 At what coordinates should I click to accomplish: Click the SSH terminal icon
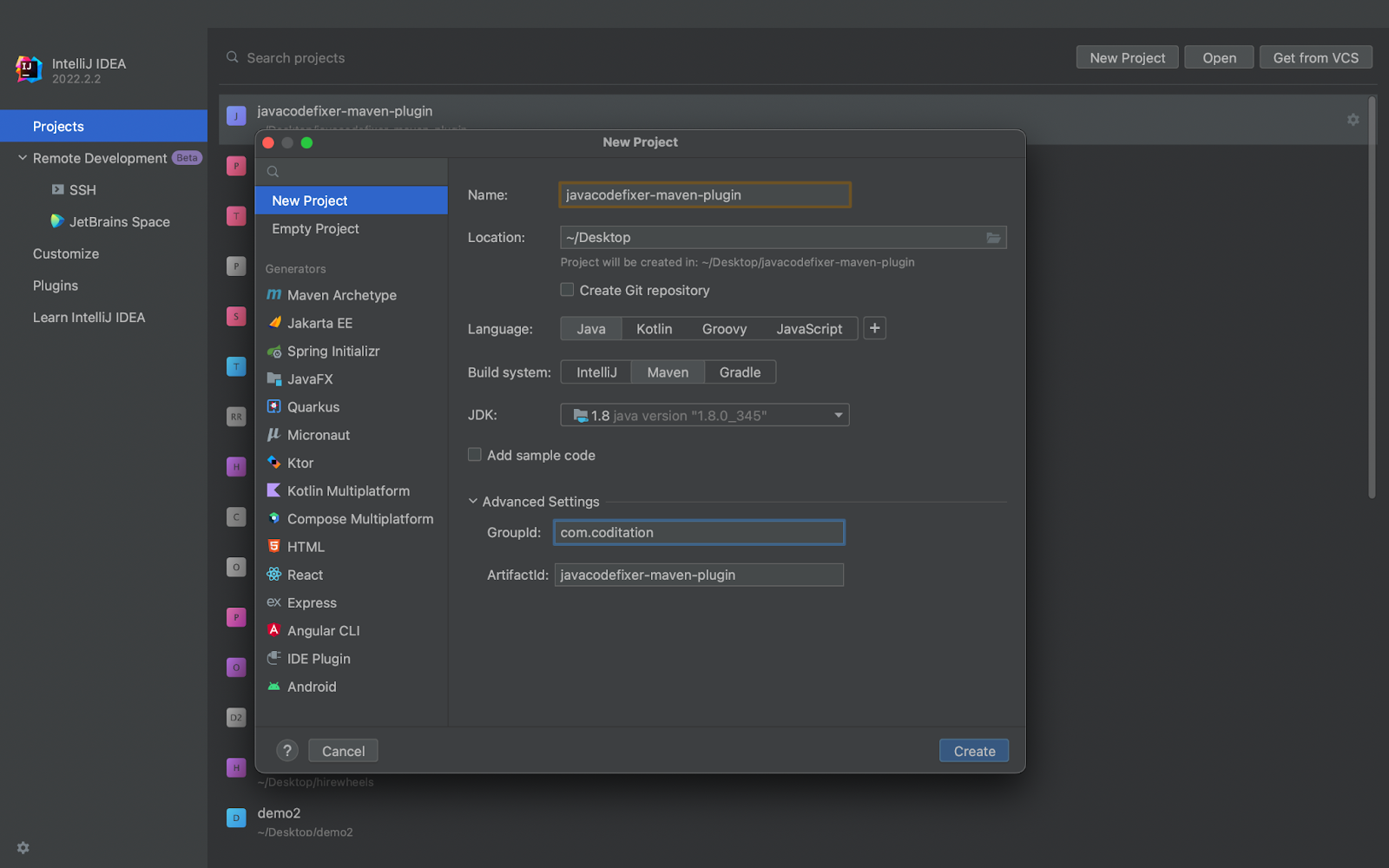click(x=57, y=189)
